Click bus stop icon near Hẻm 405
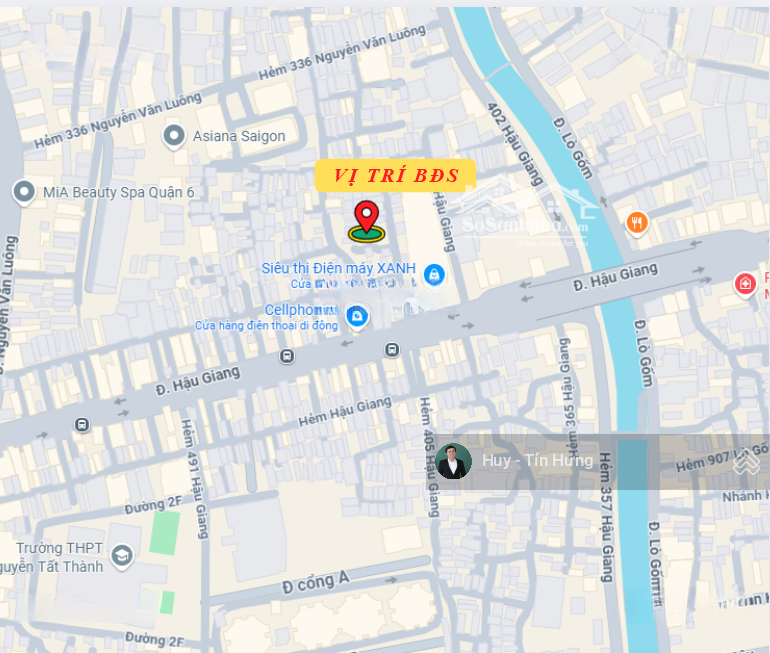This screenshot has width=770, height=653. pyautogui.click(x=392, y=350)
